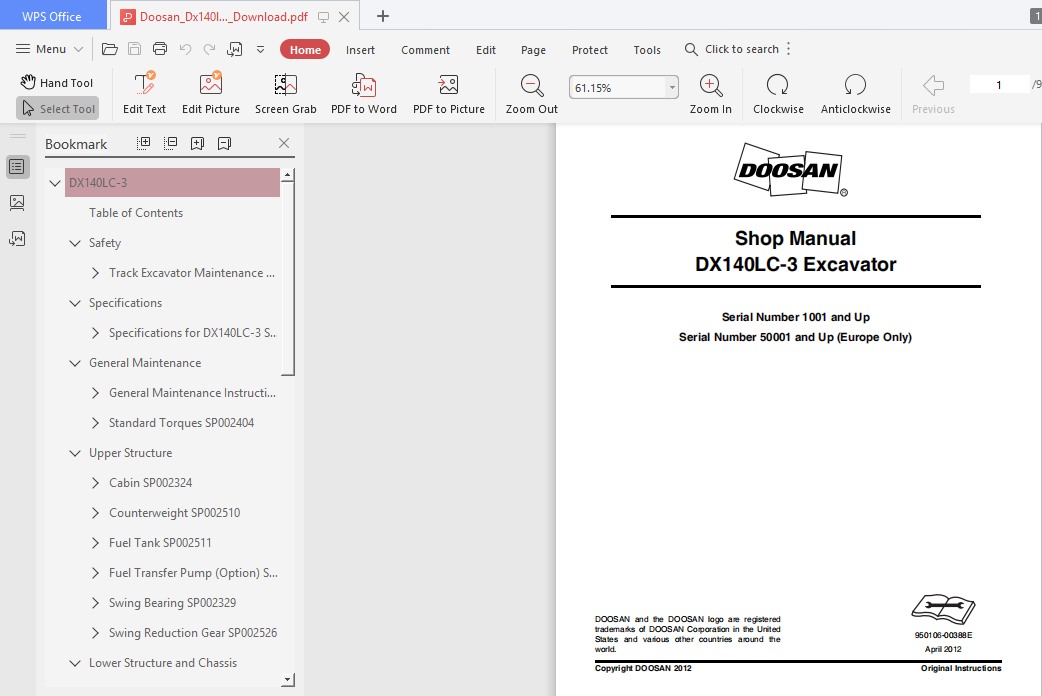The height and width of the screenshot is (696, 1042).
Task: Expand Track Excavator Maintenance bookmark
Action: click(x=95, y=273)
